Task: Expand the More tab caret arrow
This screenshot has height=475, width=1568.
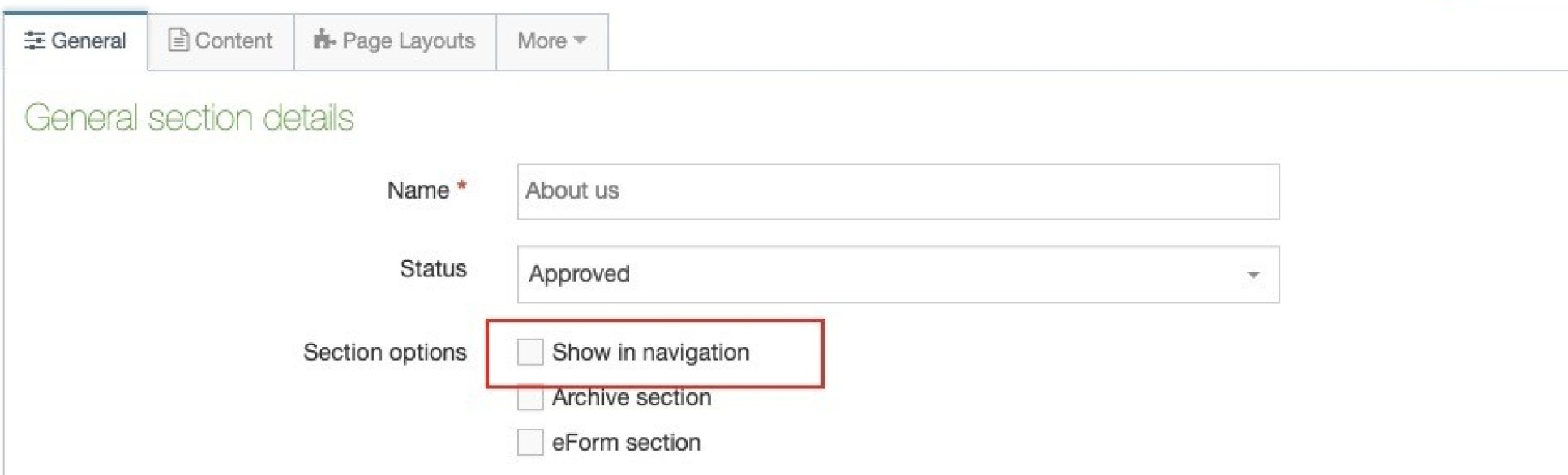Action: pos(580,40)
